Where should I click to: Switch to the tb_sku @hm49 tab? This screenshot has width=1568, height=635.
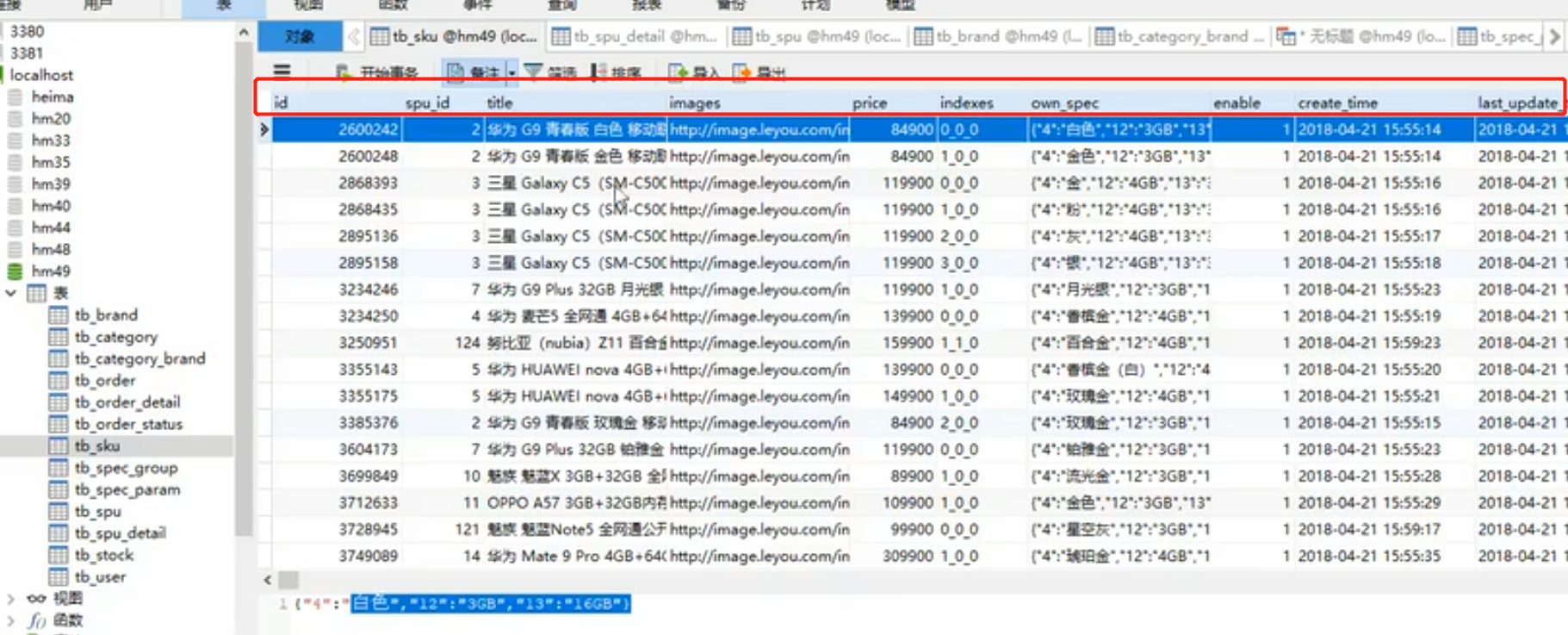(x=453, y=36)
